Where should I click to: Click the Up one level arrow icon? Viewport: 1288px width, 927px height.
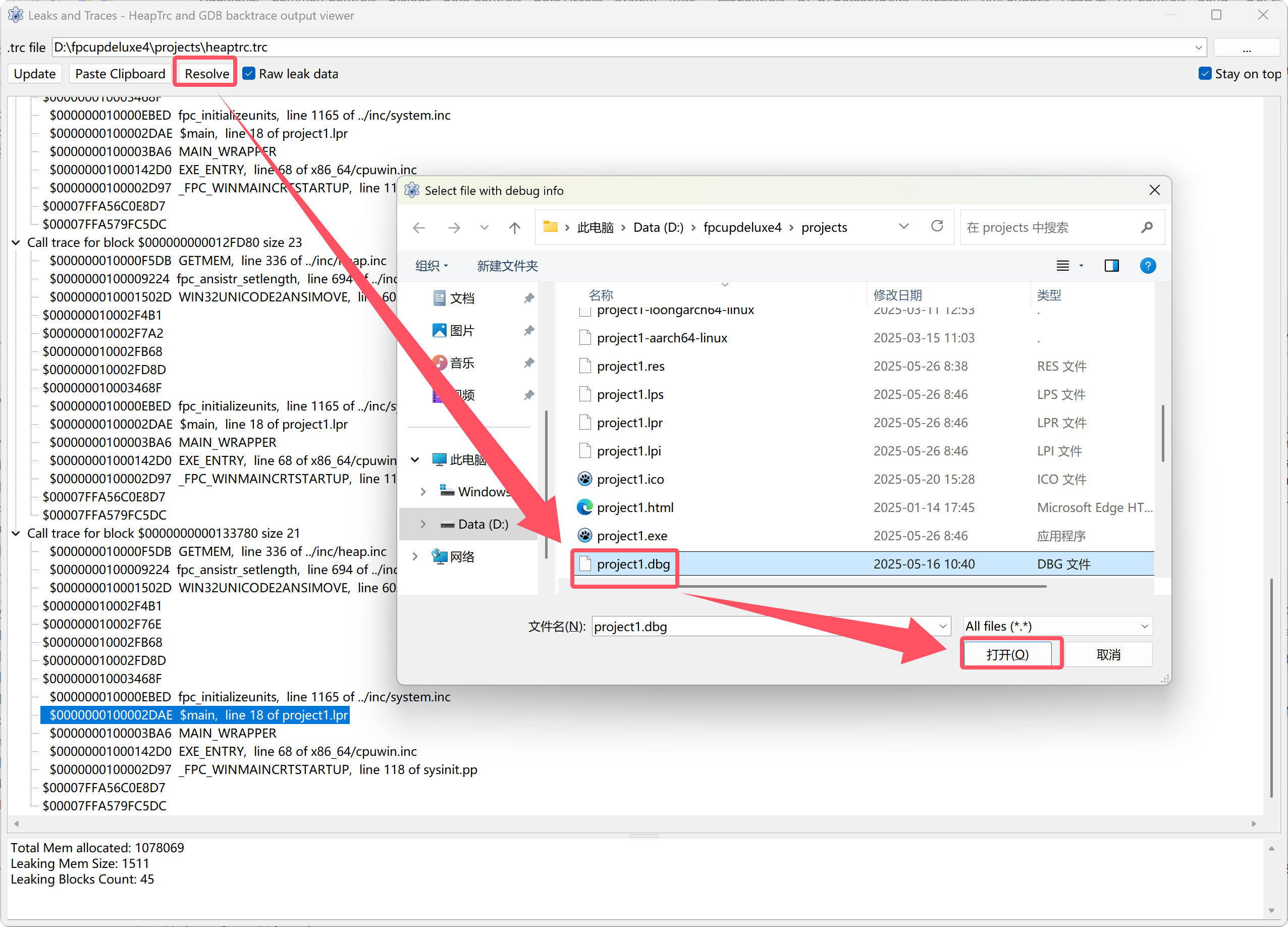pos(514,228)
